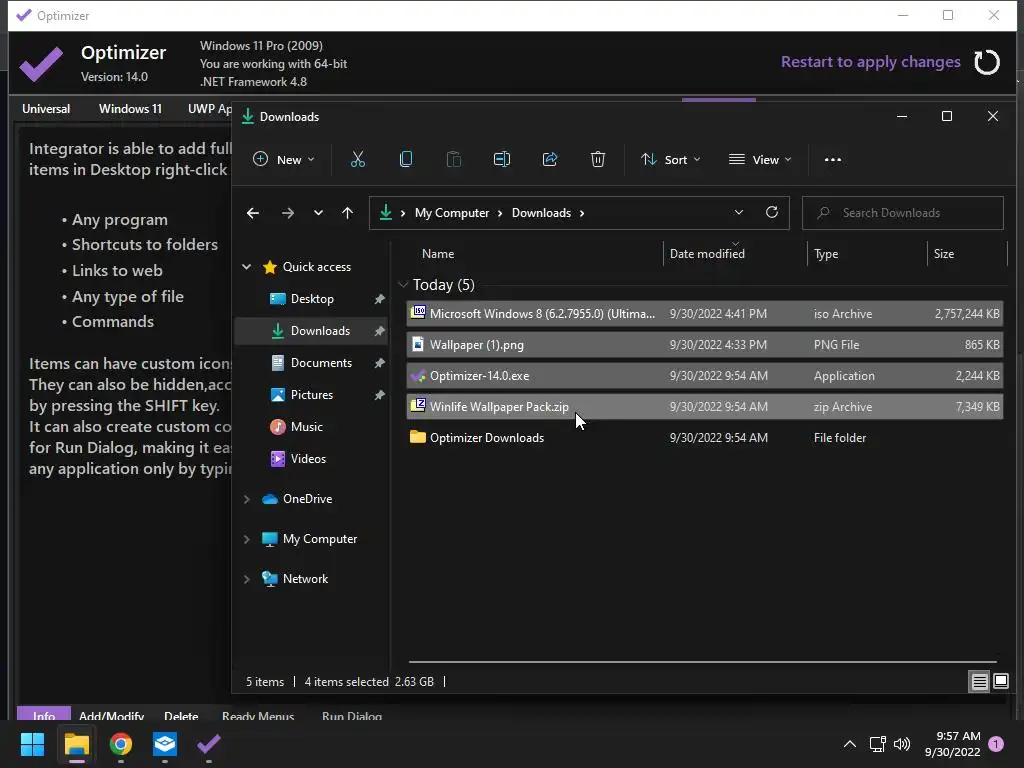Go back with the left arrow
This screenshot has height=768, width=1024.
pos(253,213)
